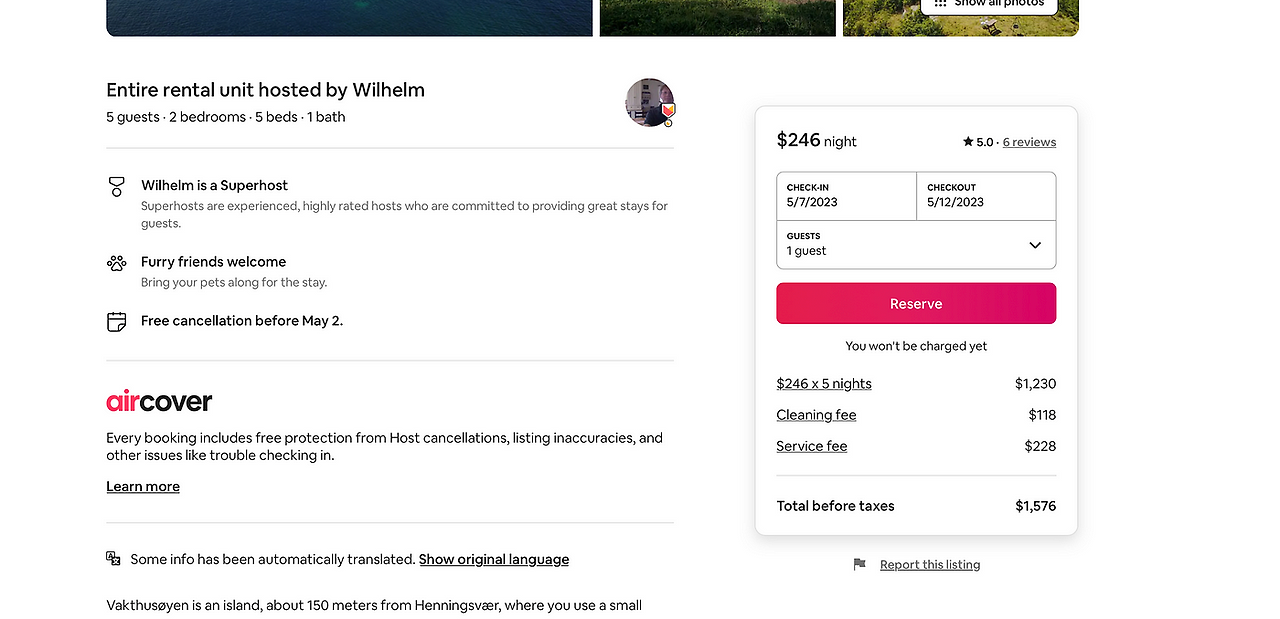Expand the guests dropdown chevron
1280x619 pixels.
pos(1035,245)
